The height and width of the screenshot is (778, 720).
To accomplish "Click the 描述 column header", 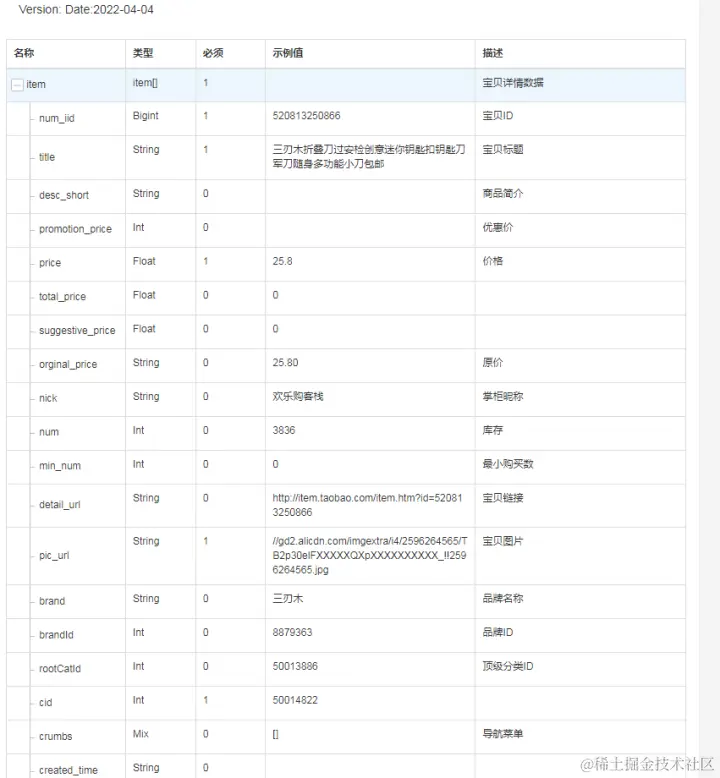I will click(x=493, y=53).
